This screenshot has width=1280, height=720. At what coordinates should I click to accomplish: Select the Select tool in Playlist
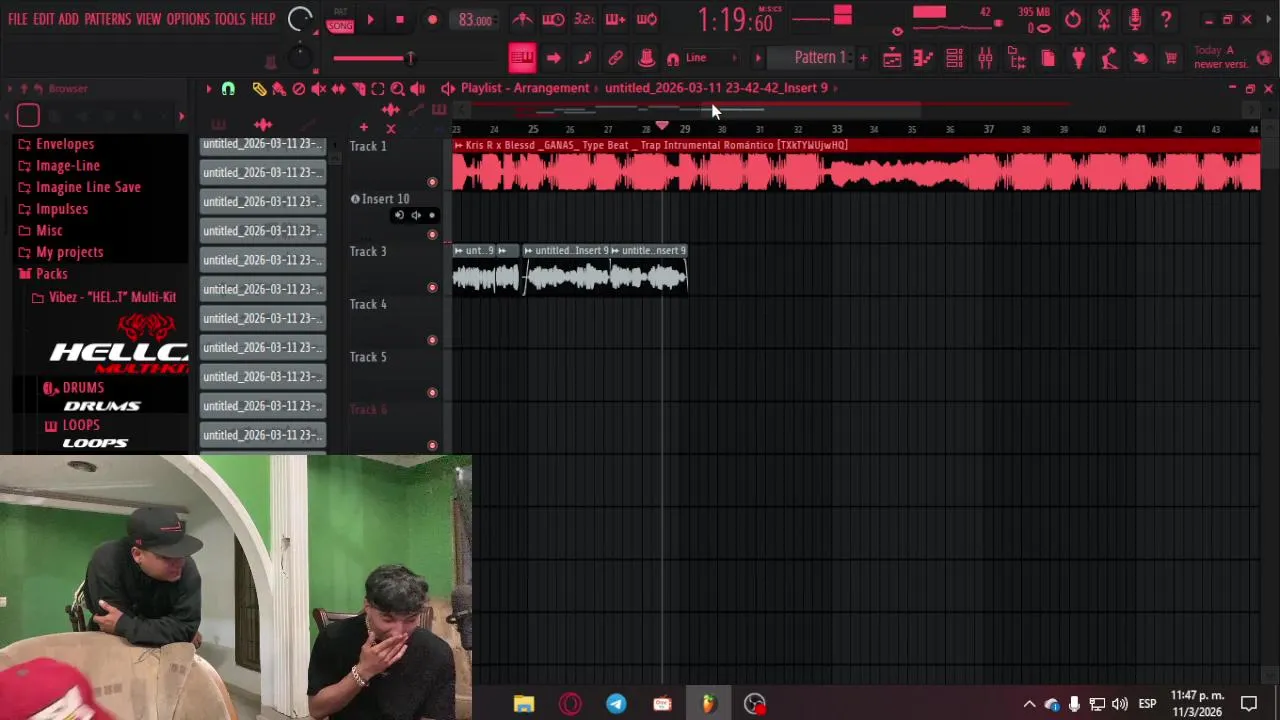[x=377, y=89]
